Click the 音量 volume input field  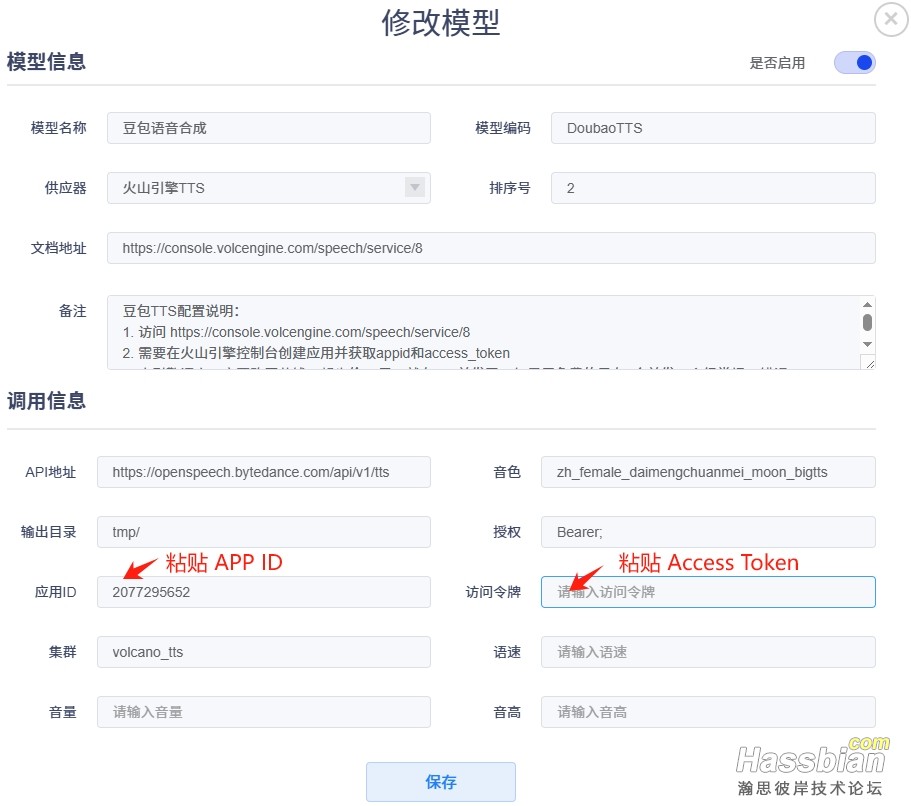[x=264, y=712]
